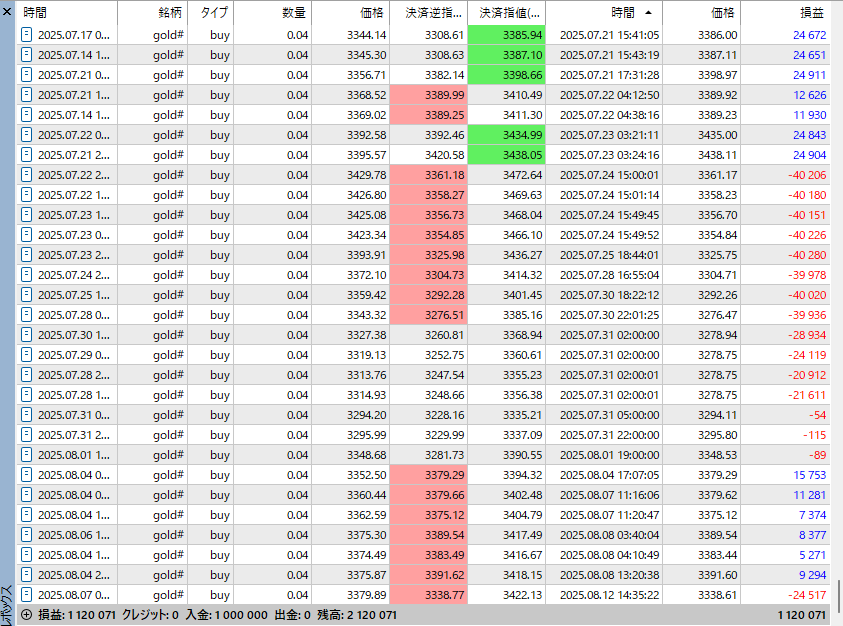Select close time 2025.08.12 14:35:22
Image resolution: width=843 pixels, height=626 pixels.
[x=610, y=595]
